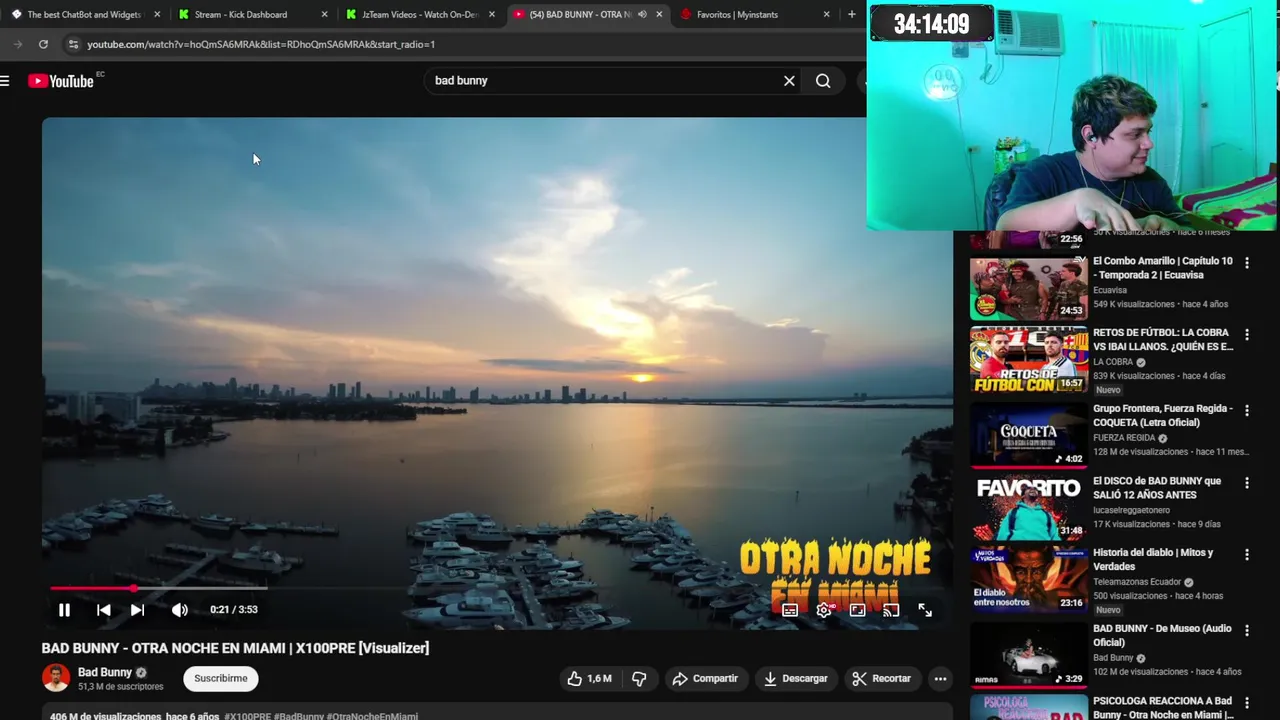1280x720 pixels.
Task: Toggle subtitles in the player
Action: (x=790, y=610)
